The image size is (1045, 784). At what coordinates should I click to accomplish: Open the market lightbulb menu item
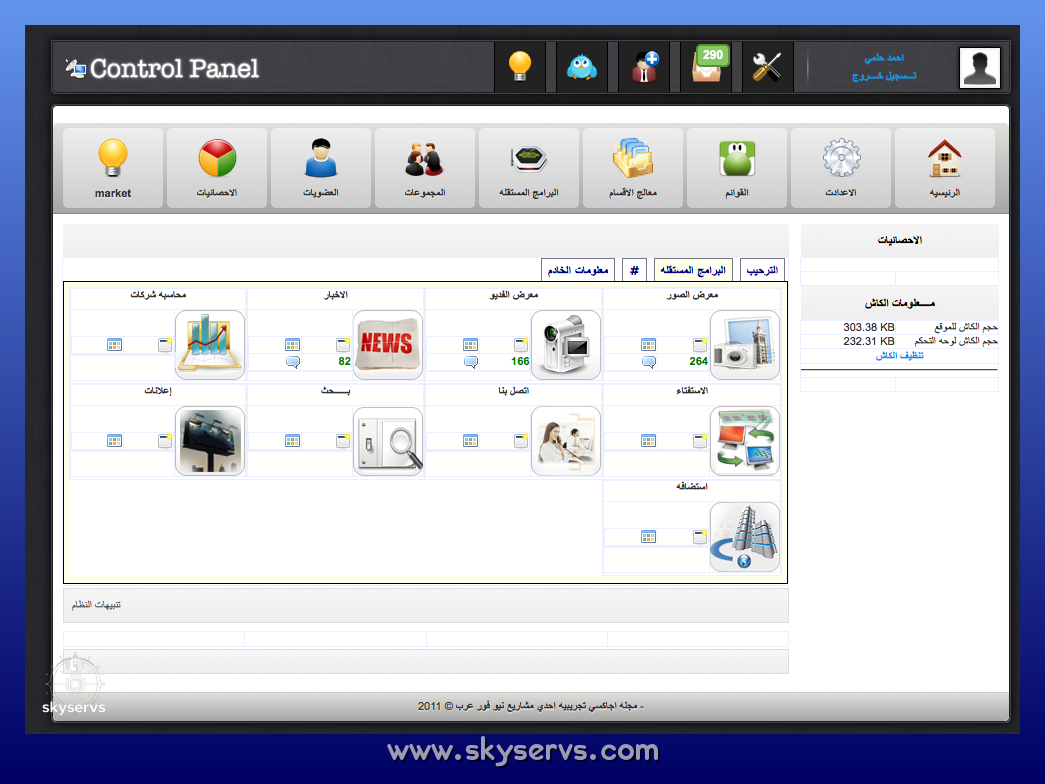(x=113, y=167)
